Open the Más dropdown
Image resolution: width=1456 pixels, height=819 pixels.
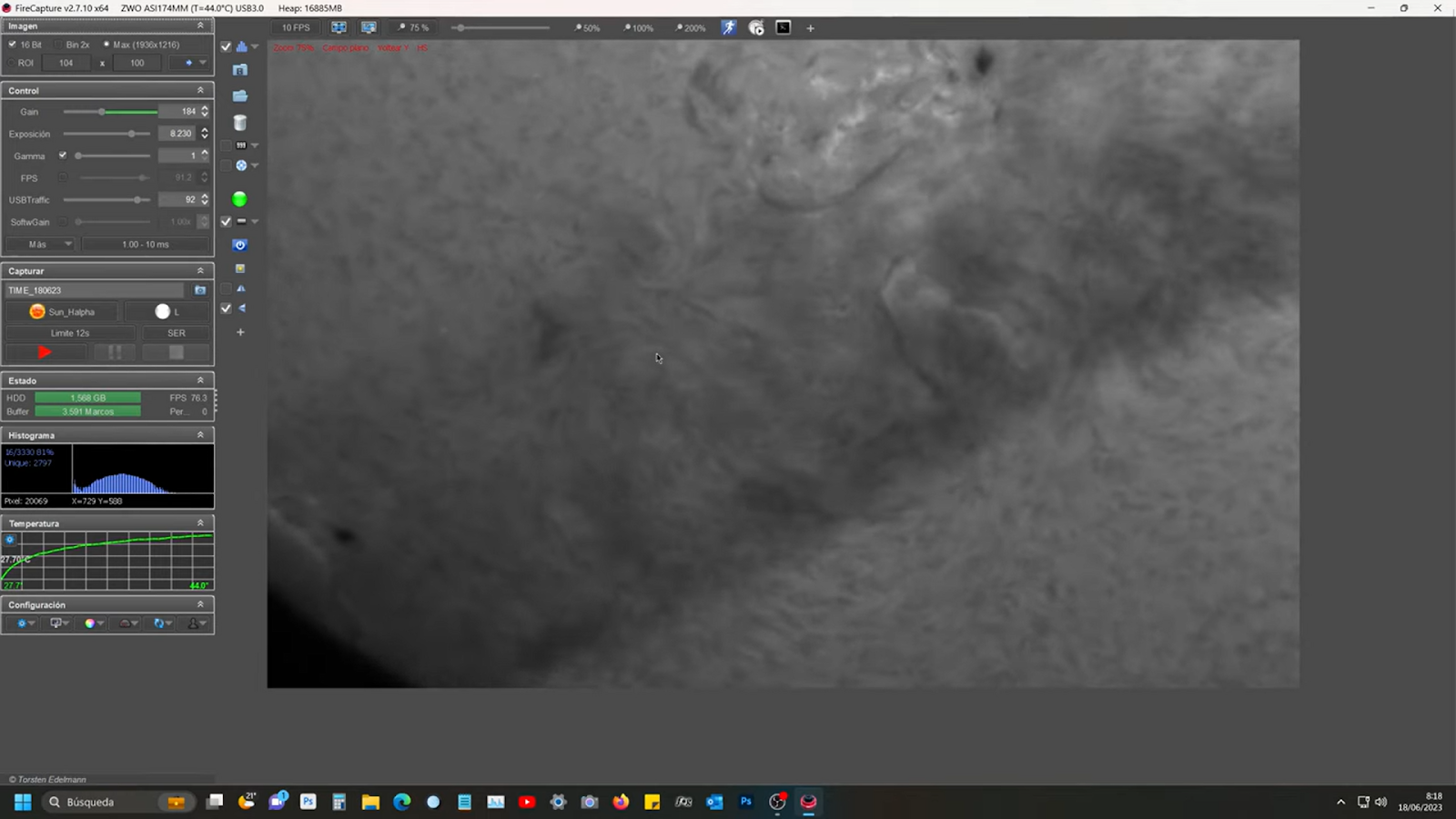(41, 244)
